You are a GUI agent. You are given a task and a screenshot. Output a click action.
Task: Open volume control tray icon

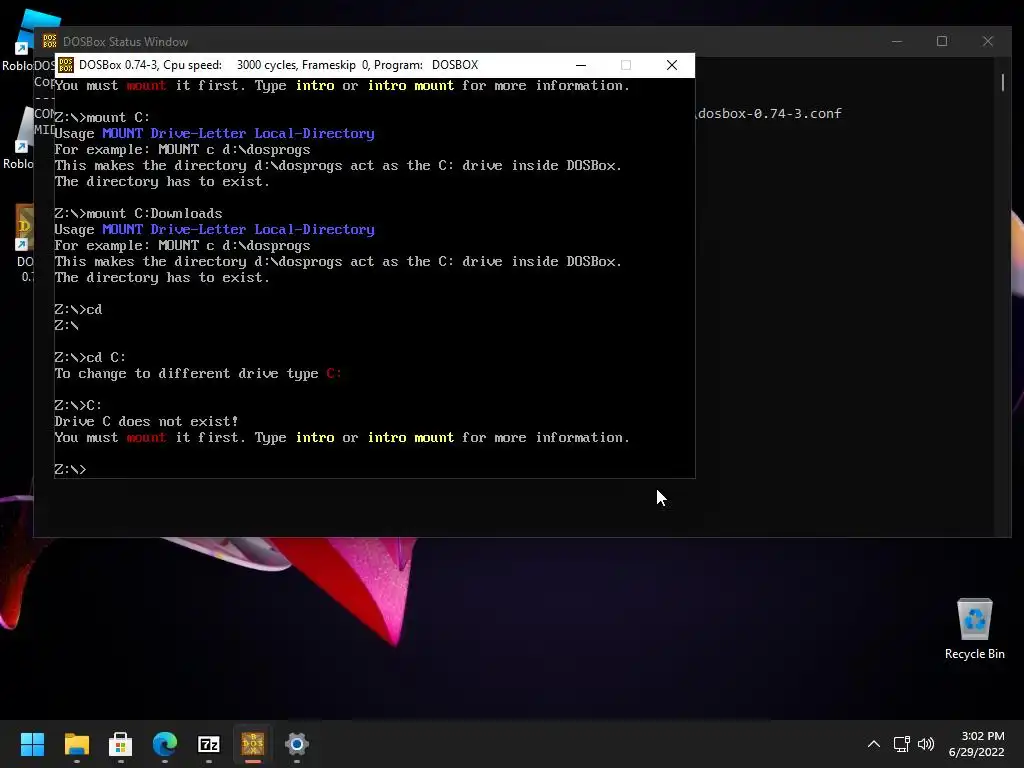click(926, 744)
